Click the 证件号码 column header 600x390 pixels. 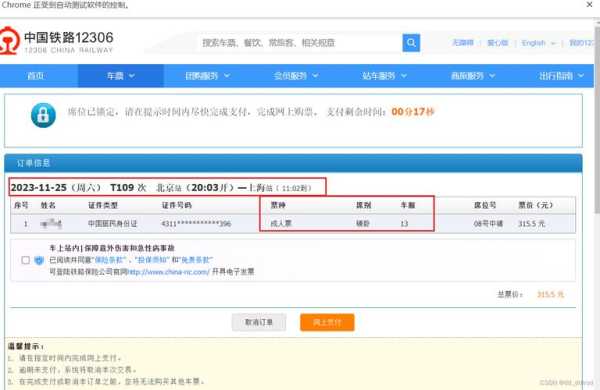coord(176,206)
